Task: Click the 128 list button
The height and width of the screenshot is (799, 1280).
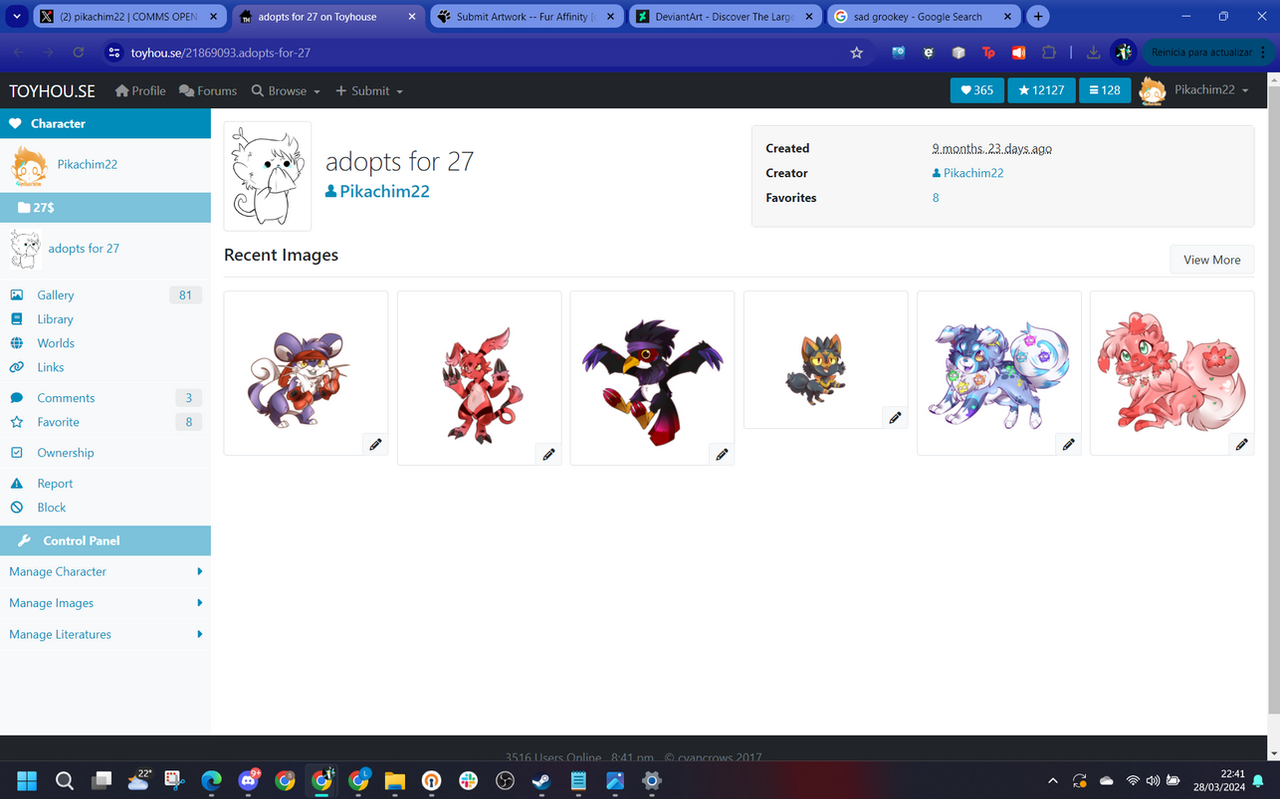Action: click(x=1104, y=90)
